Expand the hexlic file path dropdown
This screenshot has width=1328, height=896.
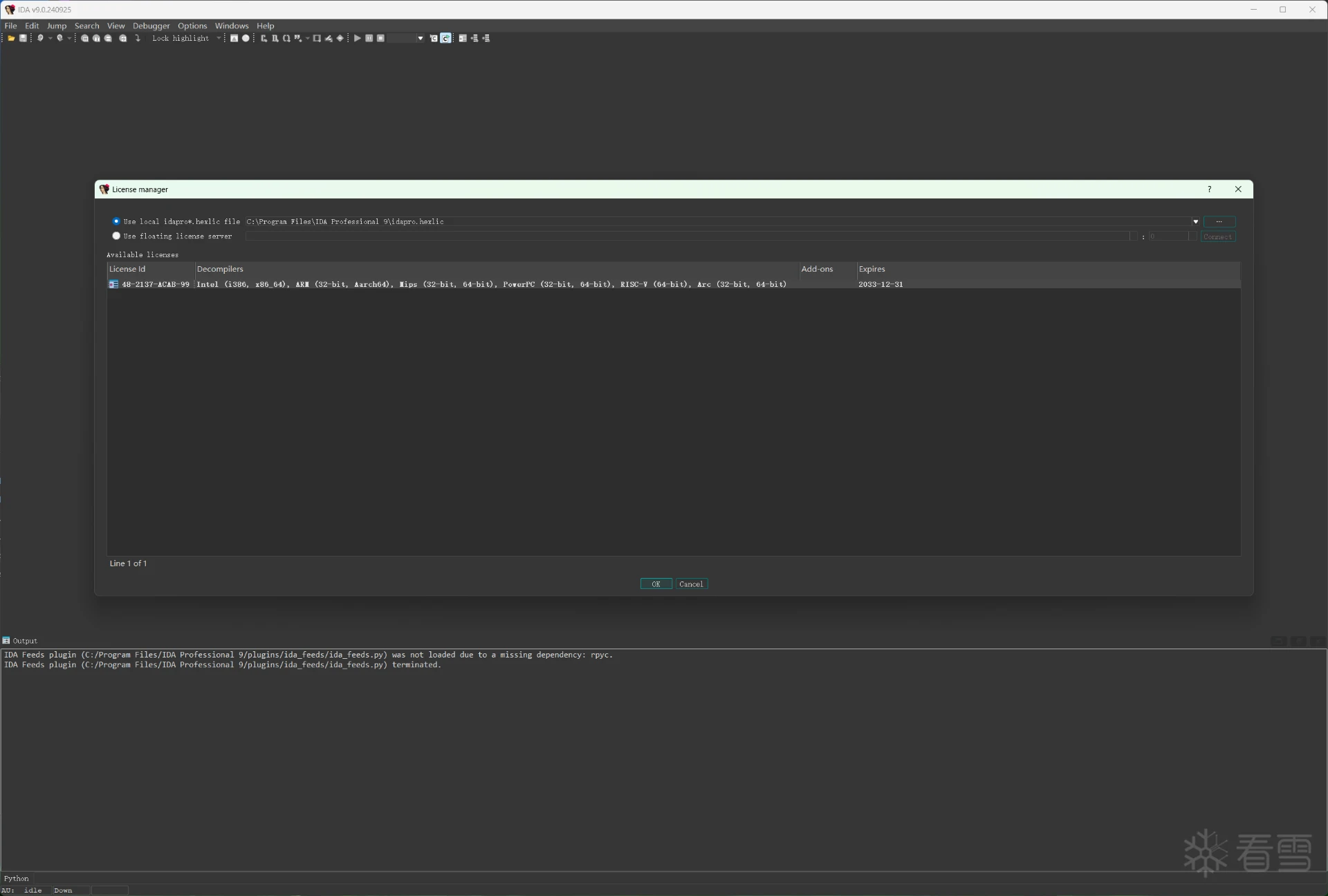[1195, 222]
